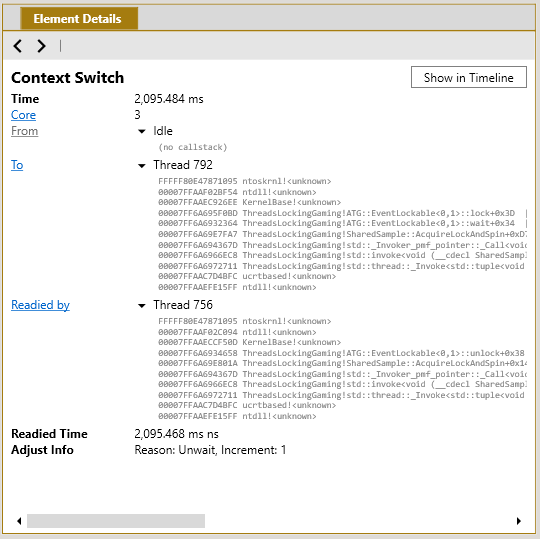Select Readied Time value 2,095.468 ms ns

[176, 434]
